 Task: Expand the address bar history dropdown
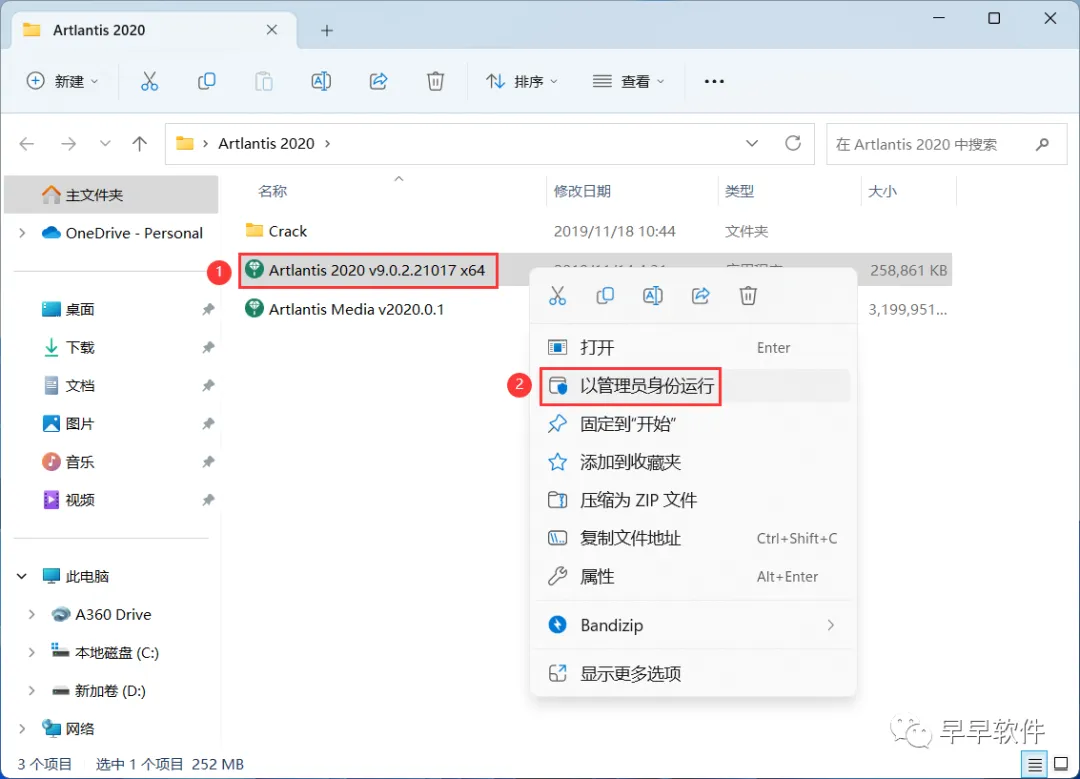pyautogui.click(x=752, y=143)
